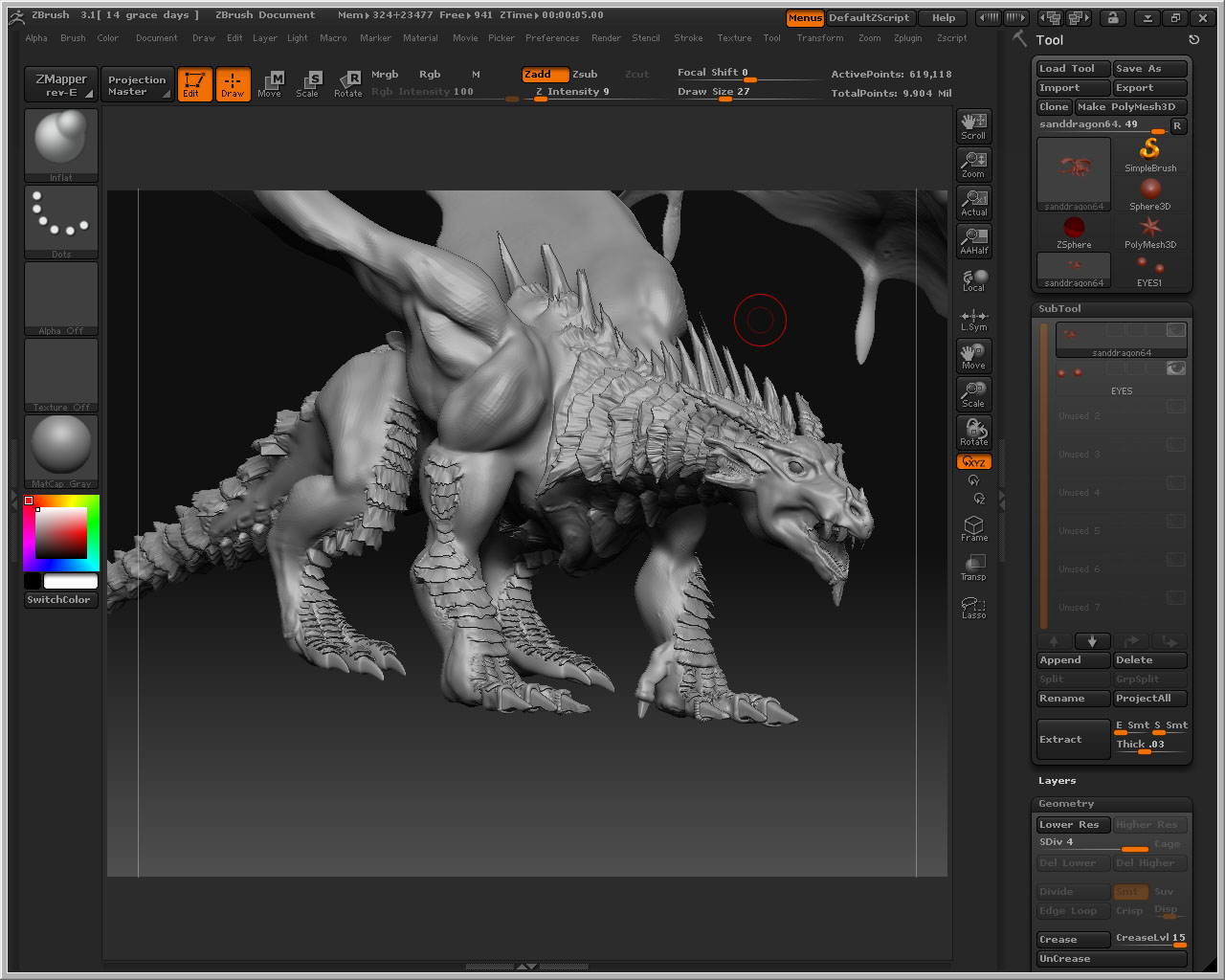The height and width of the screenshot is (980, 1225).
Task: Select the Scale transform icon in top shelf
Action: 307,84
